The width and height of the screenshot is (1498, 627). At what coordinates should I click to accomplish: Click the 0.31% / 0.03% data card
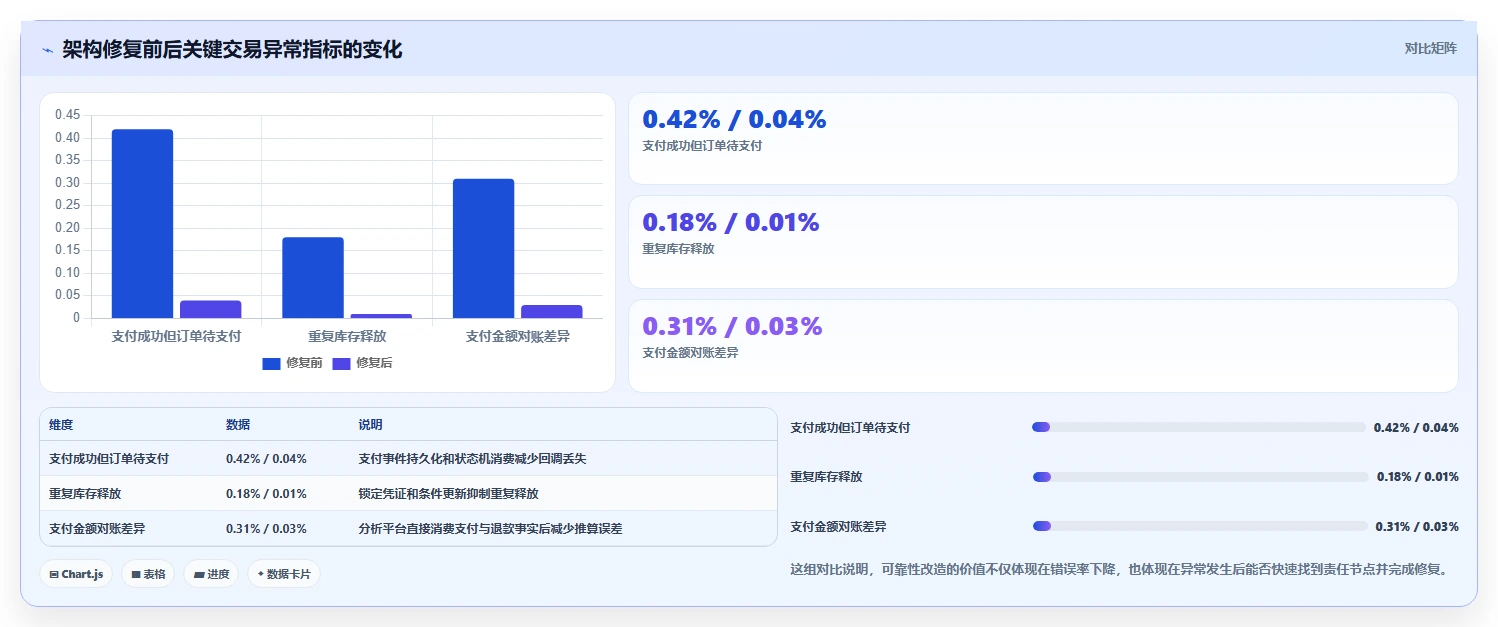point(1043,346)
